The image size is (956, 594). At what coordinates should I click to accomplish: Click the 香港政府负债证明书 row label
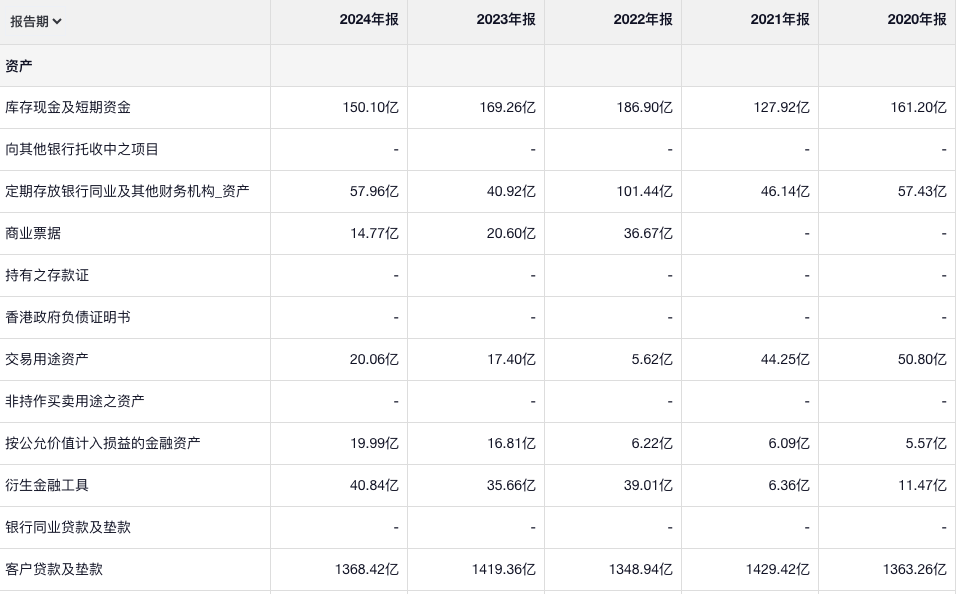pyautogui.click(x=68, y=317)
